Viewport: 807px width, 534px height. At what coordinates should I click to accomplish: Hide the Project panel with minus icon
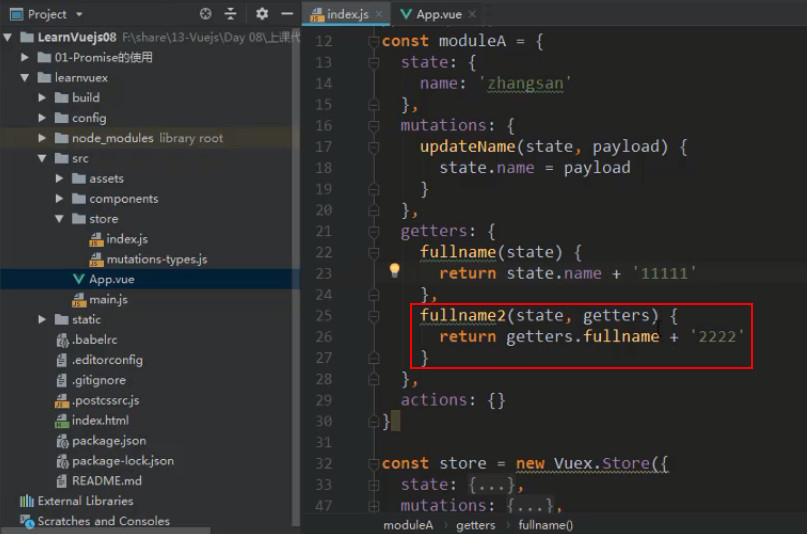[x=287, y=14]
